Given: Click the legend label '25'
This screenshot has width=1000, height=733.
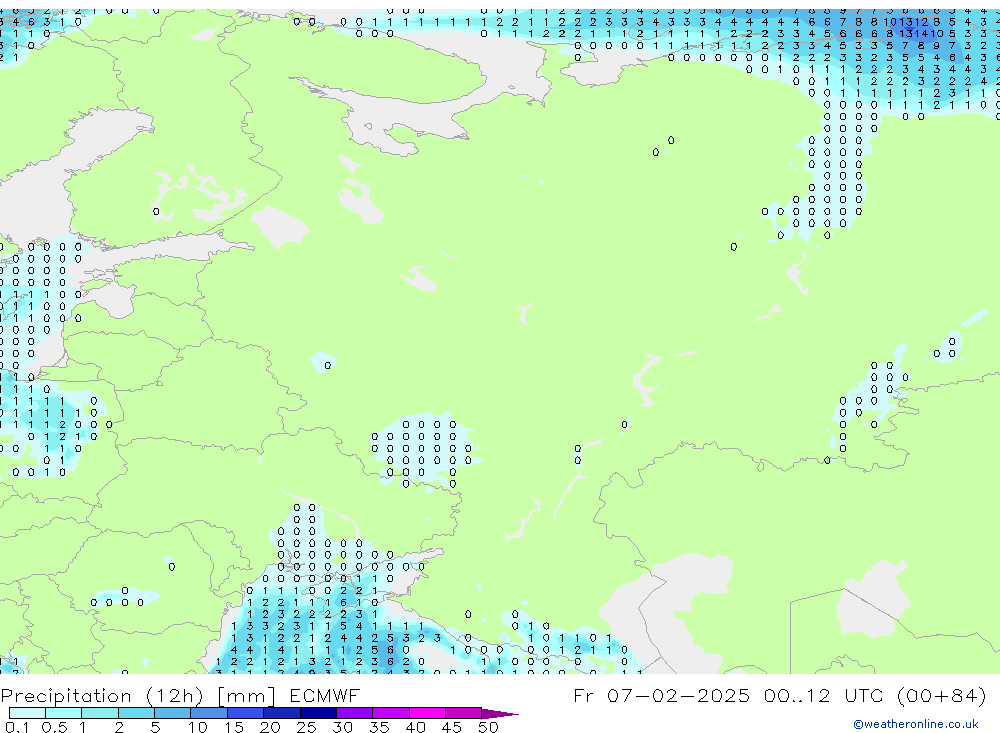Looking at the screenshot, I should (x=306, y=727).
